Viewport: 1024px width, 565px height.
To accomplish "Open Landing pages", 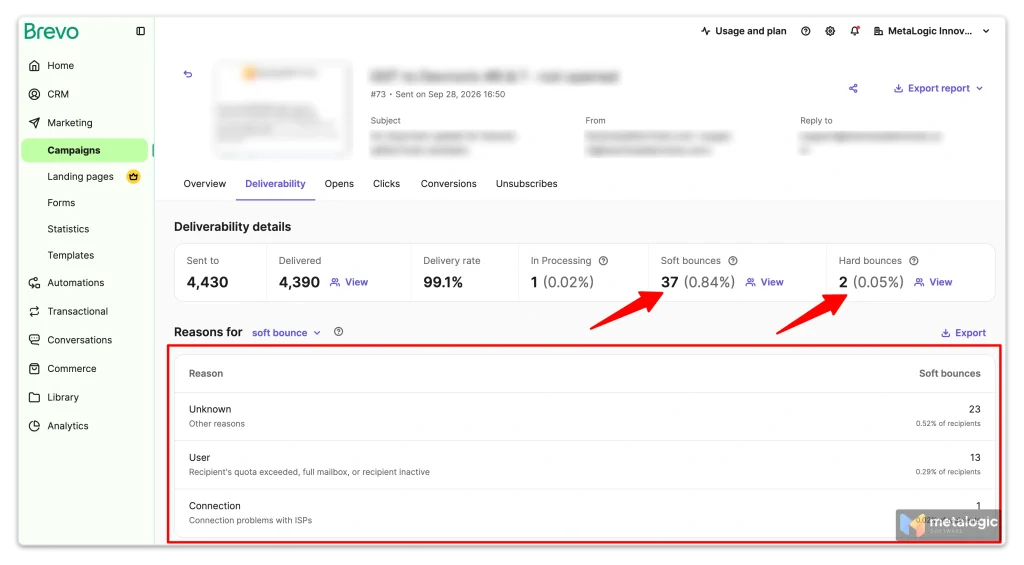I will pyautogui.click(x=80, y=176).
